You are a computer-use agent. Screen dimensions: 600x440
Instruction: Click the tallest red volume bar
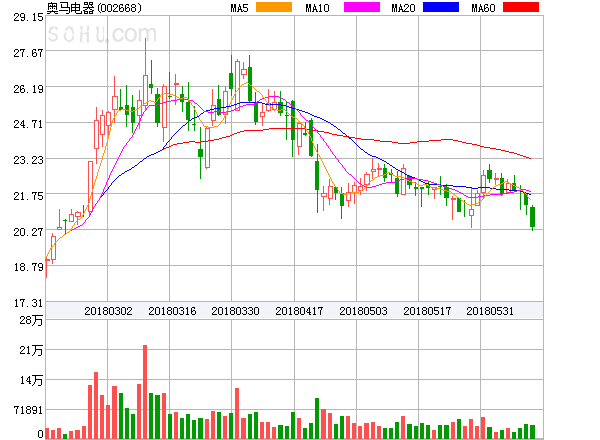click(x=145, y=392)
